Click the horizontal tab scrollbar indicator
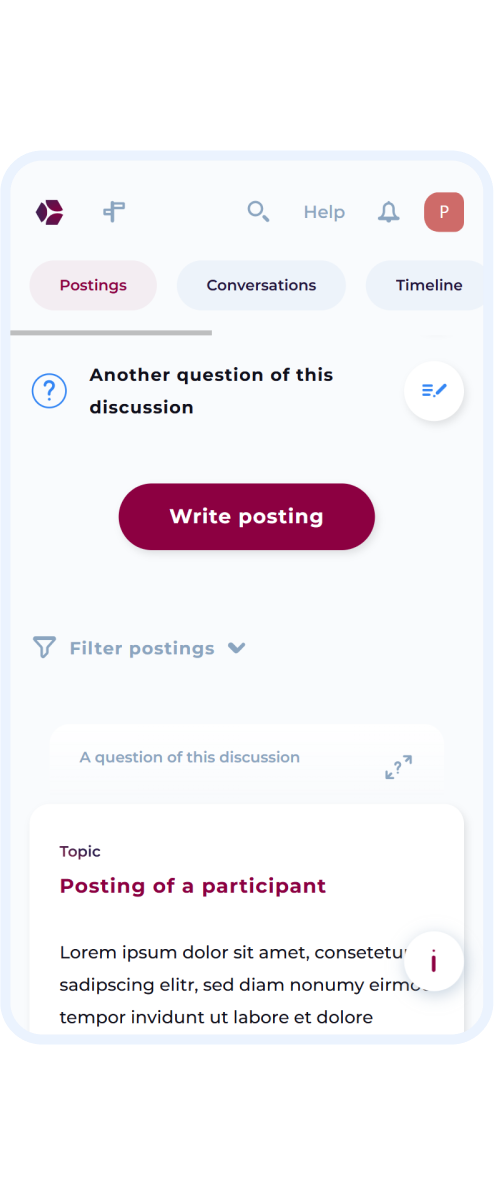Screen dimensions: 494x1195 point(111,332)
